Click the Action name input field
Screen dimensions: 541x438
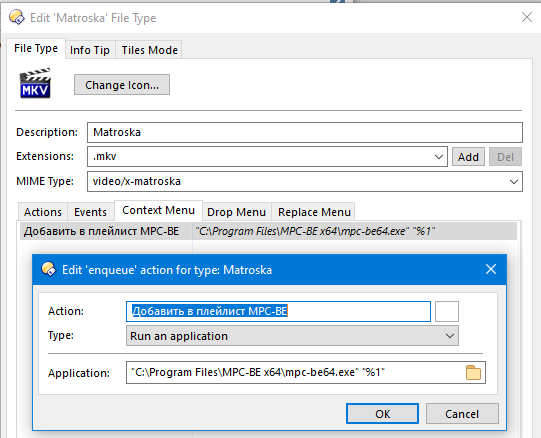pyautogui.click(x=278, y=311)
